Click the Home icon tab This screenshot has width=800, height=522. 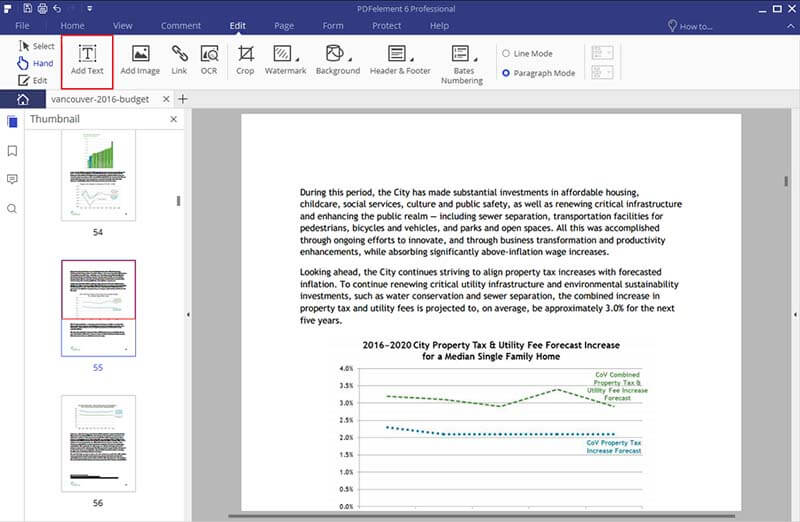[22, 99]
